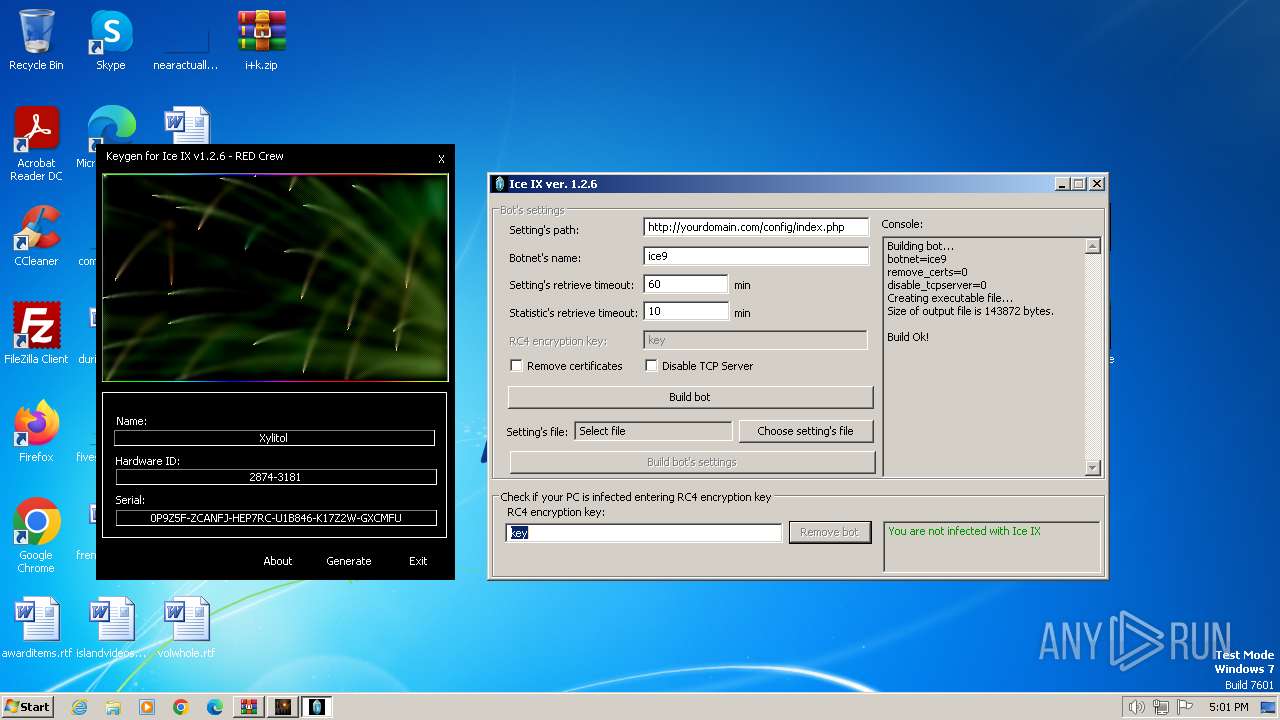Viewport: 1280px width, 720px height.
Task: Open Microsoft Edge from the taskbar
Action: (215, 707)
